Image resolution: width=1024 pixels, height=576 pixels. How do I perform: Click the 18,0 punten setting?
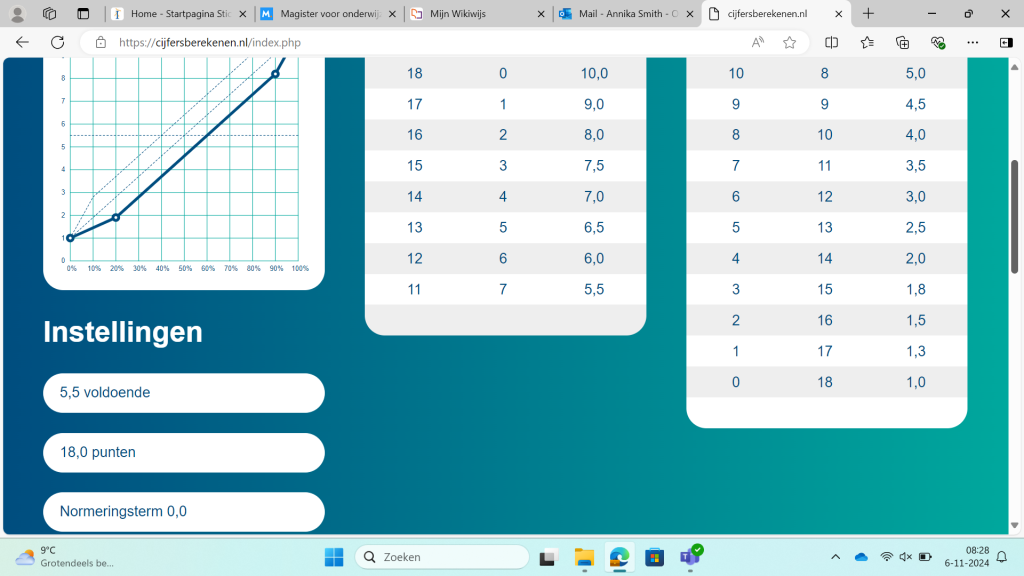[x=184, y=452]
